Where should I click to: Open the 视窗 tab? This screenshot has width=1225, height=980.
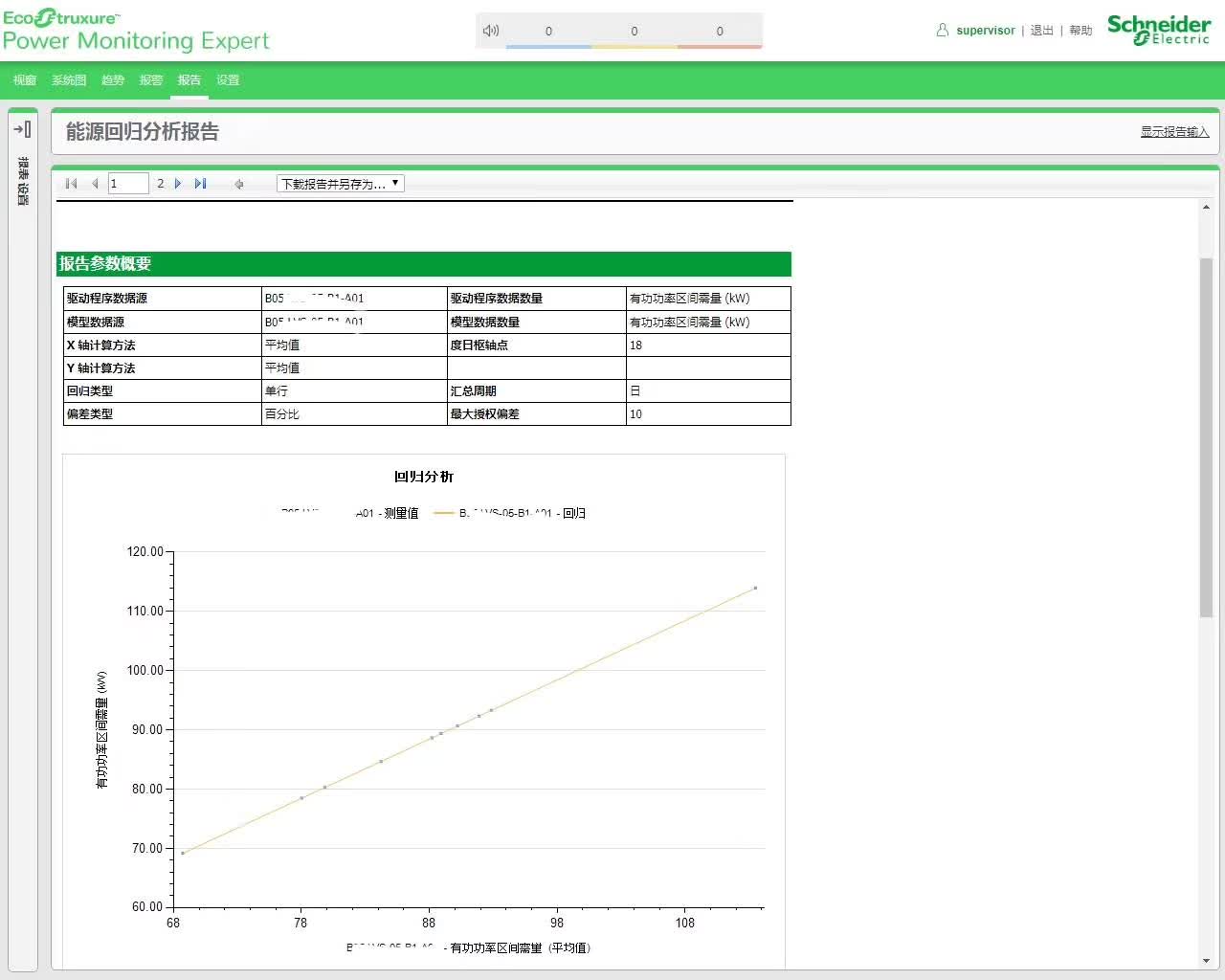click(25, 80)
